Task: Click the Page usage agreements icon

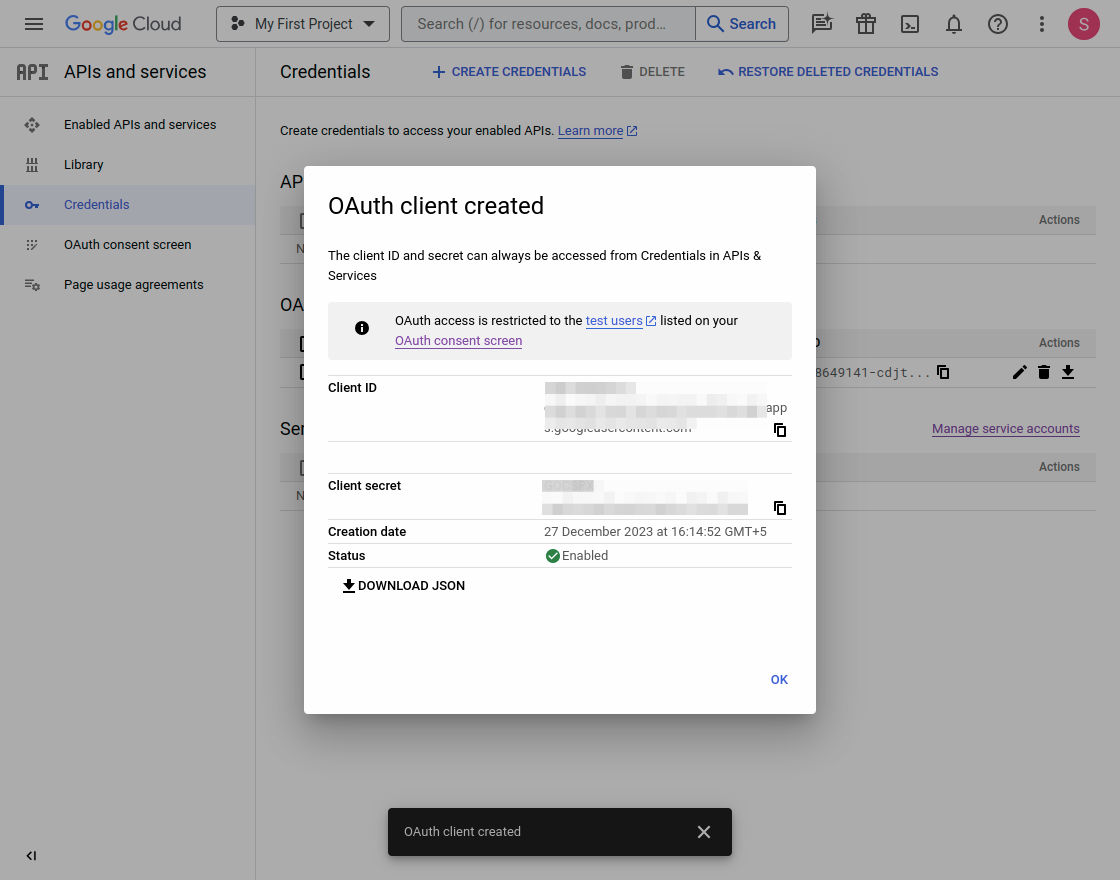Action: point(32,285)
